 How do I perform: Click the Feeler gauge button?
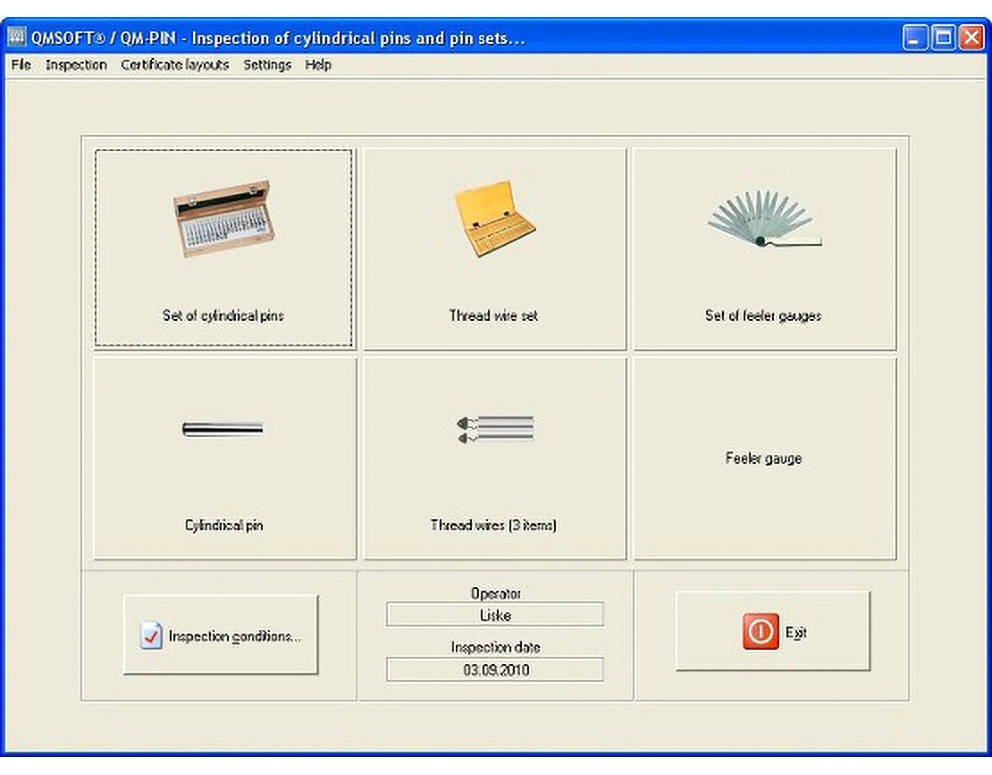pos(764,458)
